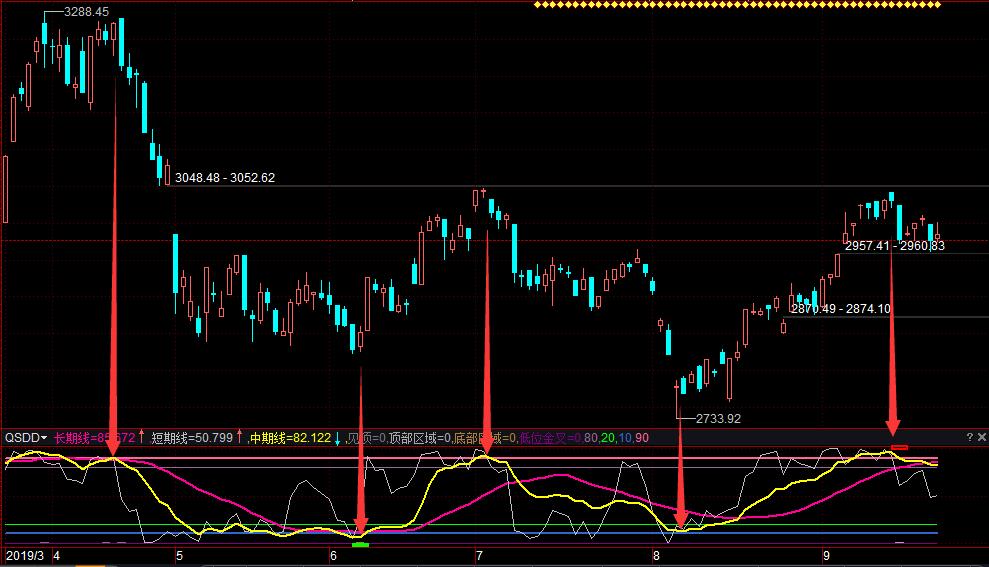Click the 2870.49 - 2874.10 gap label

[840, 309]
